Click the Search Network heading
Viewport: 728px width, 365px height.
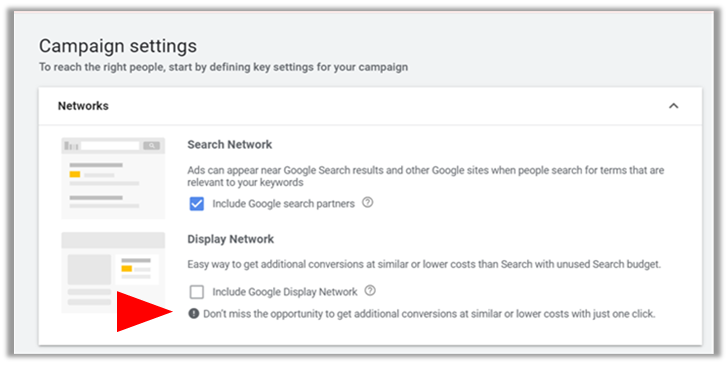point(230,144)
